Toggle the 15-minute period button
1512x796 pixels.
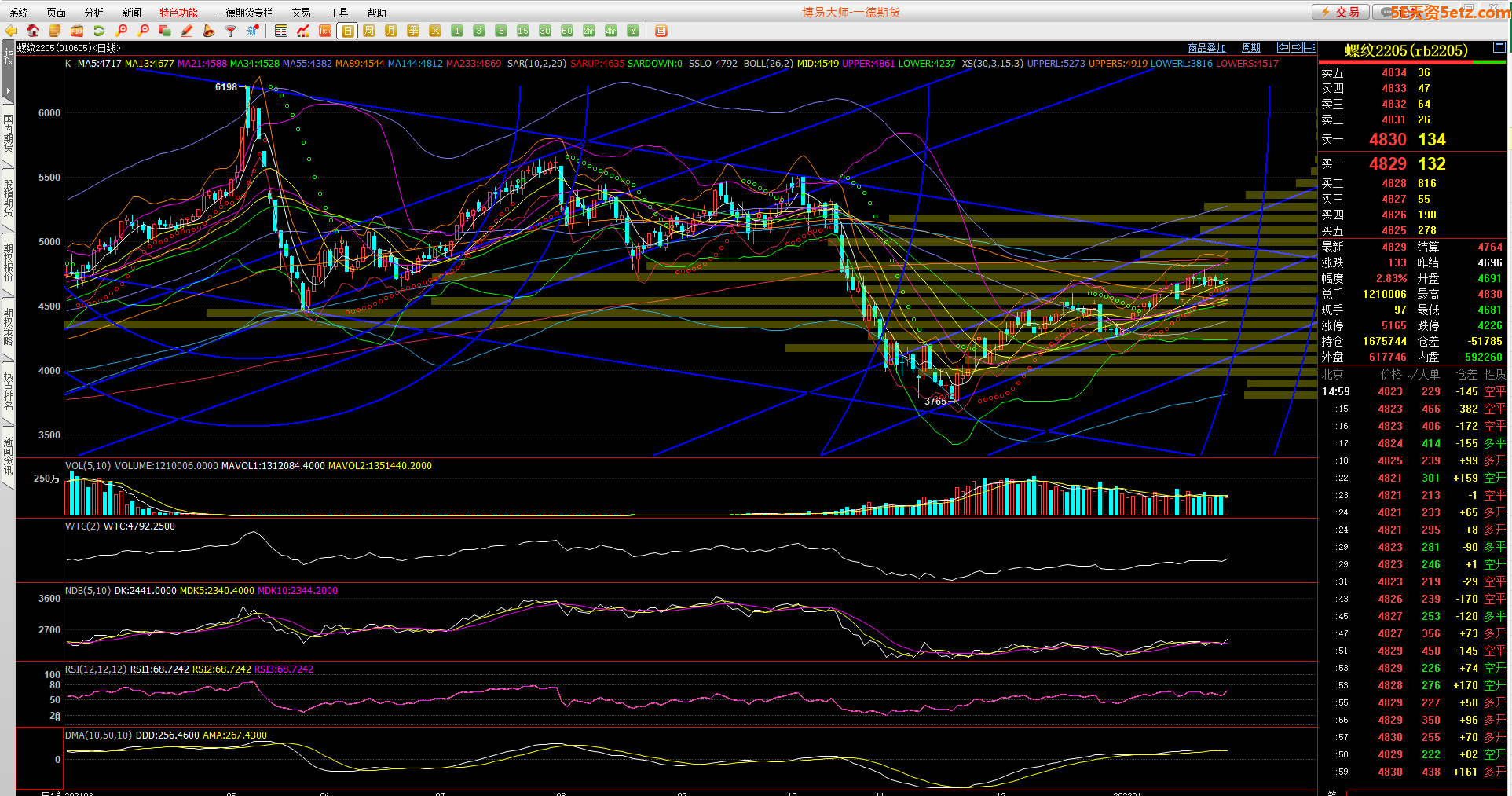click(523, 31)
